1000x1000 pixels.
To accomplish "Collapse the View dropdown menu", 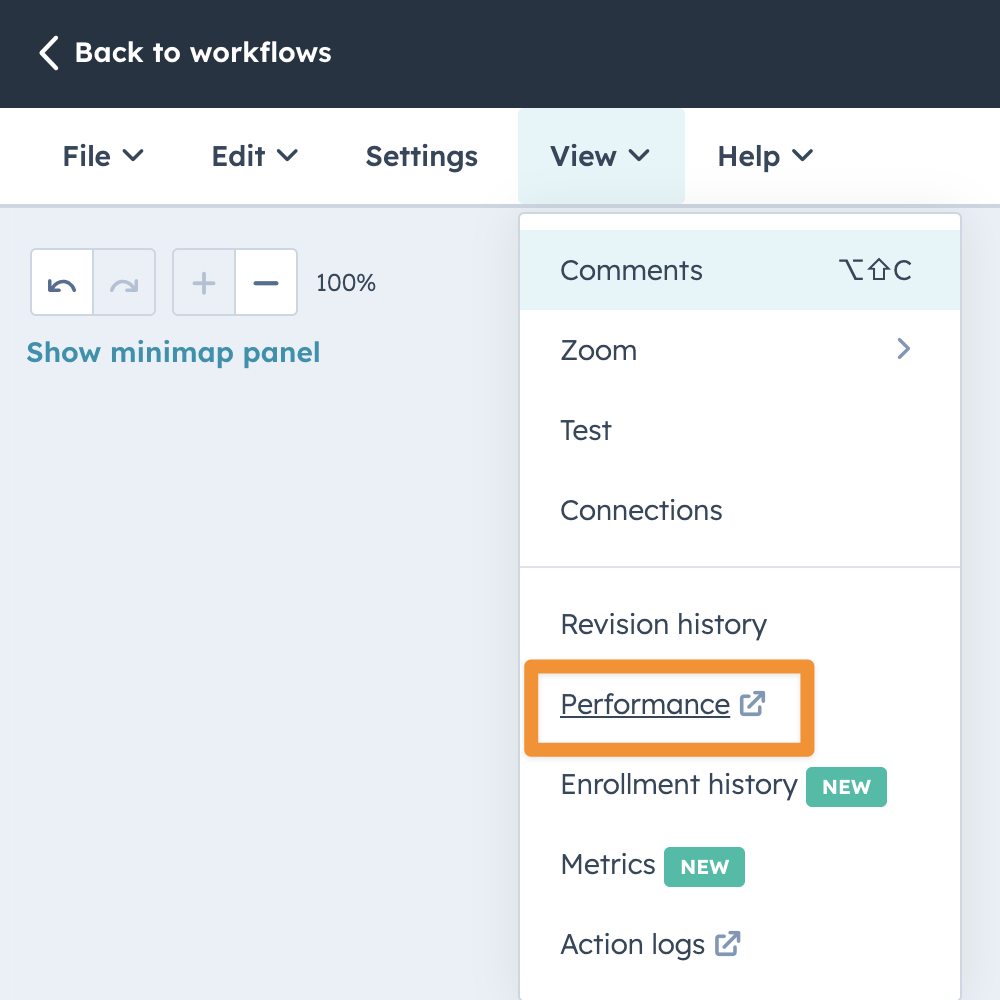I will tap(600, 156).
